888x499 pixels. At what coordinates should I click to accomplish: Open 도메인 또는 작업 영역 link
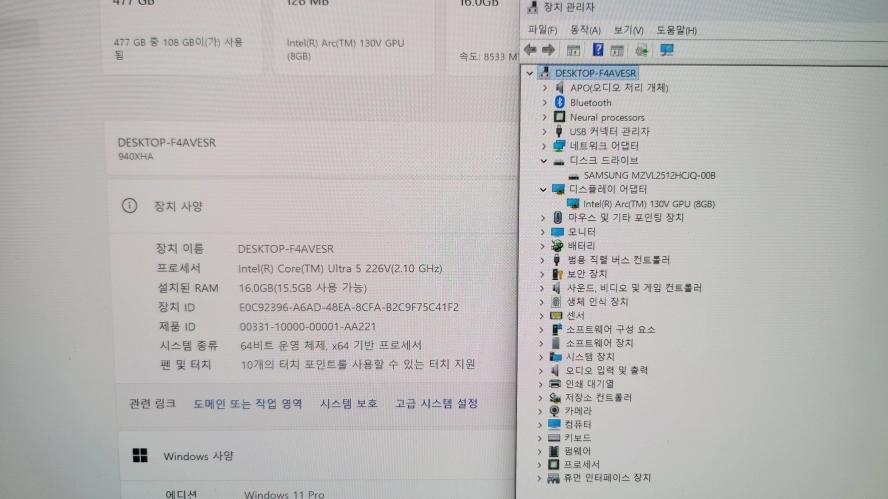[x=247, y=404]
